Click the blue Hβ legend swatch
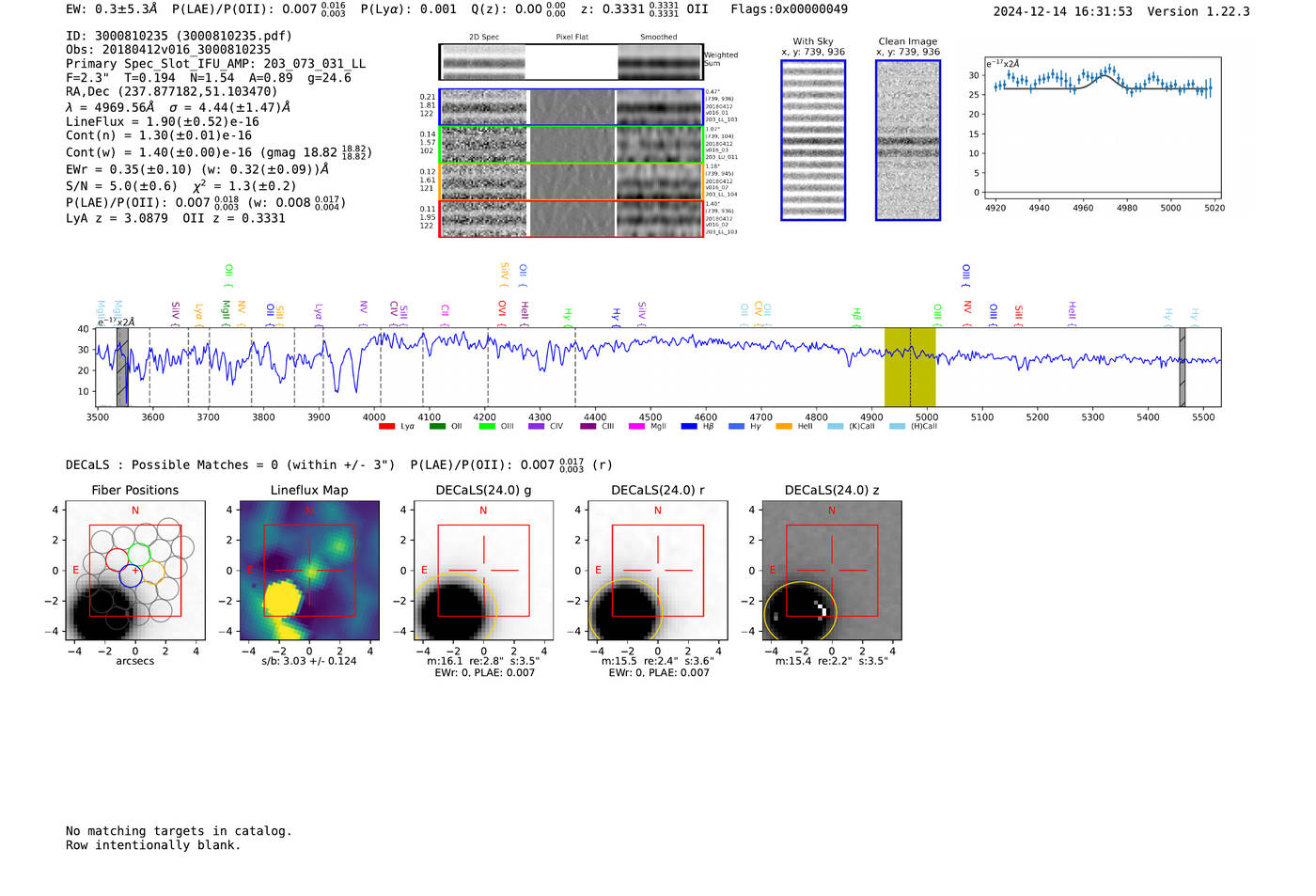 point(689,427)
